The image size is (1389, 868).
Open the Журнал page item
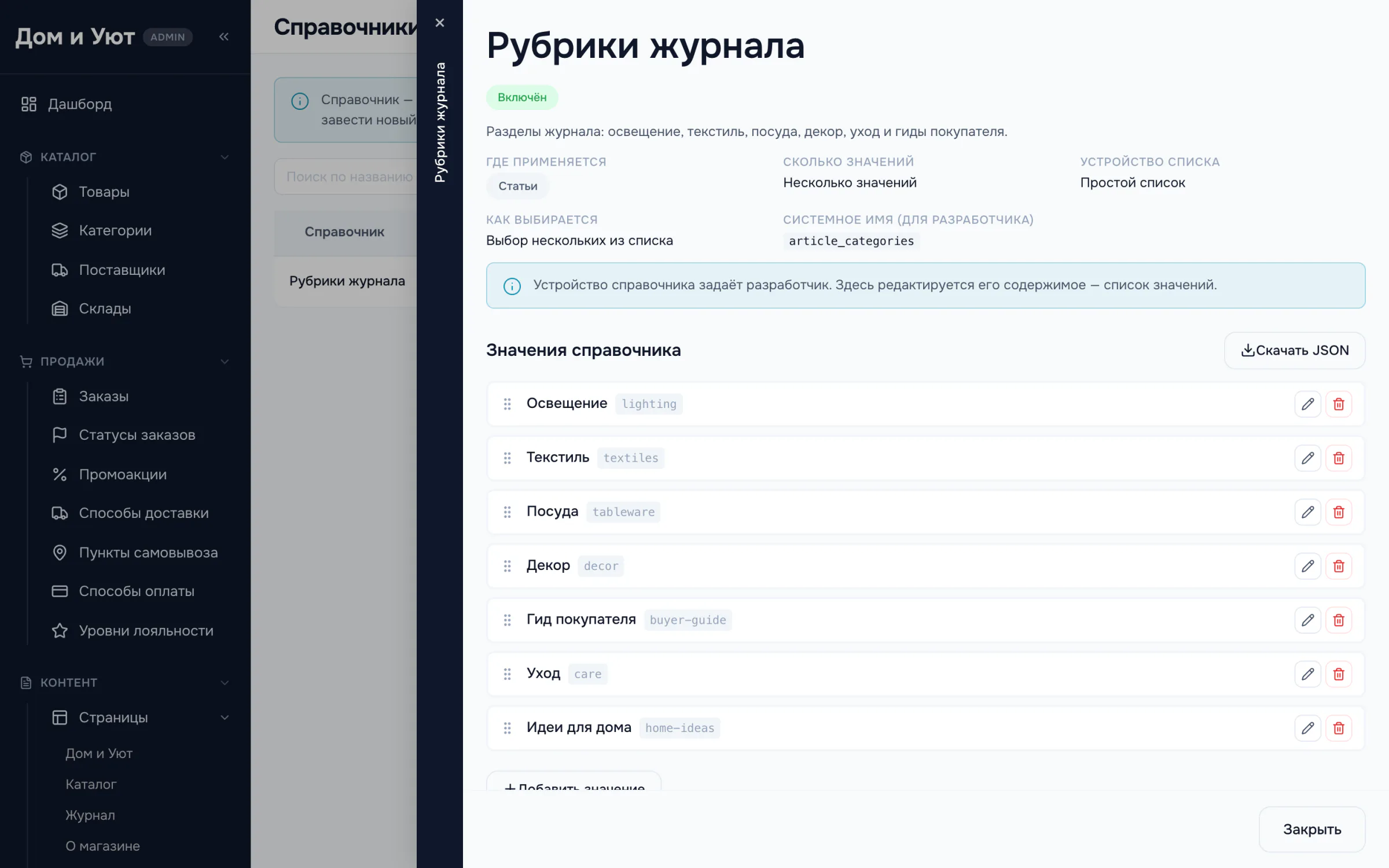(x=90, y=815)
